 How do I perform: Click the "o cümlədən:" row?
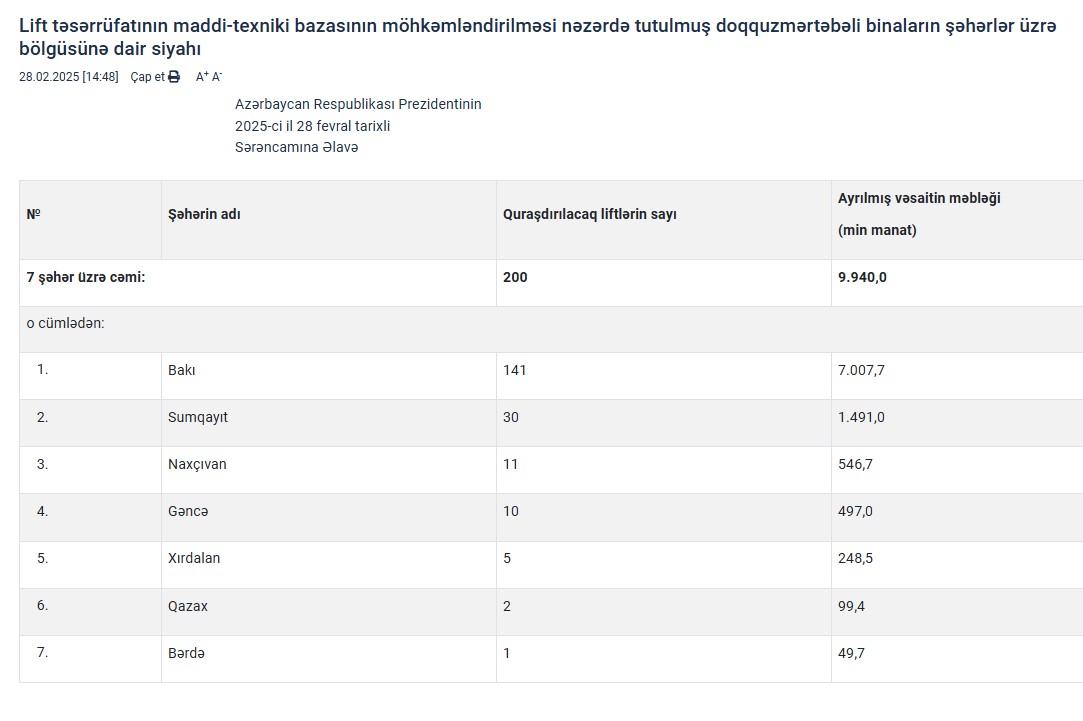coord(65,324)
